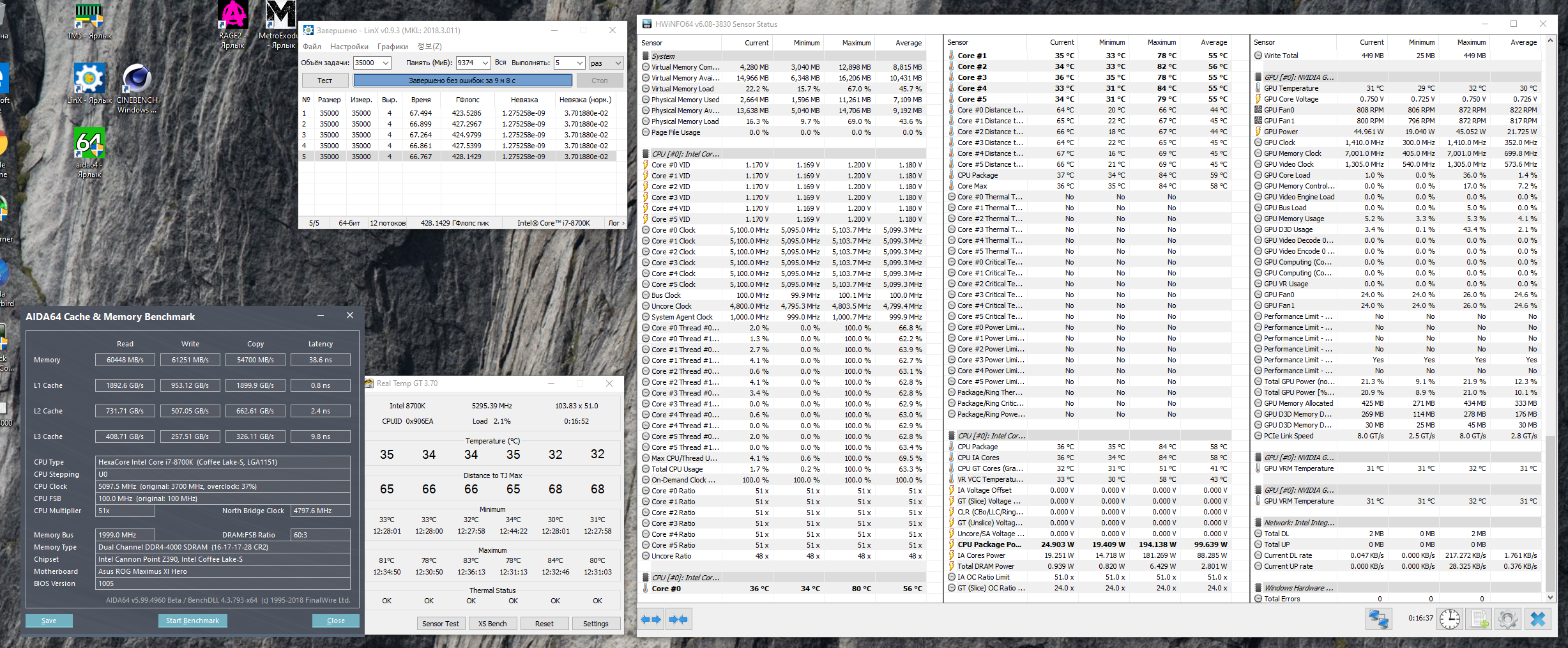Open the Память (МиБ) 9374 dropdown
The height and width of the screenshot is (648, 1568).
(x=485, y=63)
